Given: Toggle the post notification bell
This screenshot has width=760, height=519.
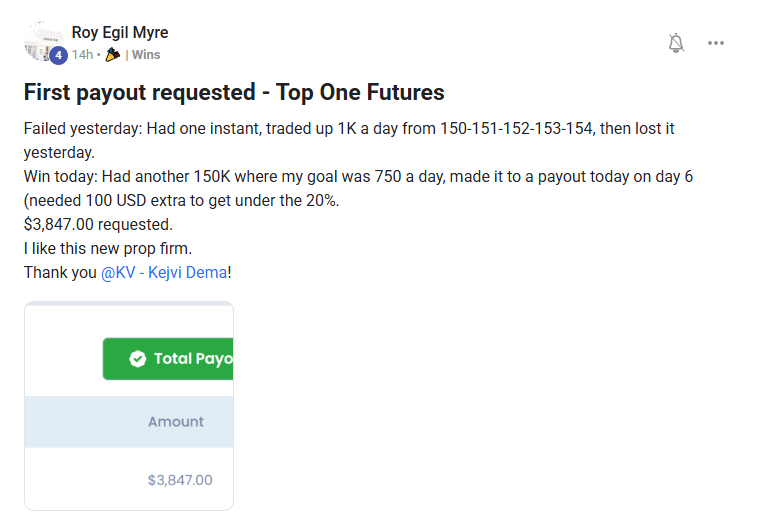Looking at the screenshot, I should point(676,43).
